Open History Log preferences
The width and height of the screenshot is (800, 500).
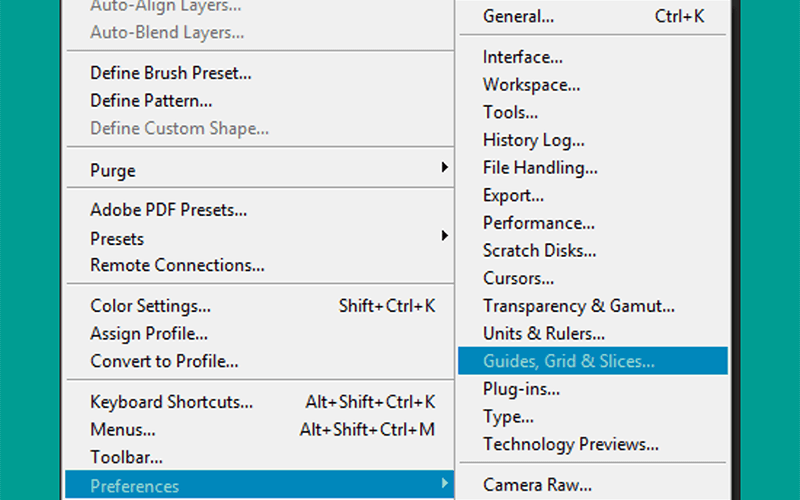click(x=593, y=140)
